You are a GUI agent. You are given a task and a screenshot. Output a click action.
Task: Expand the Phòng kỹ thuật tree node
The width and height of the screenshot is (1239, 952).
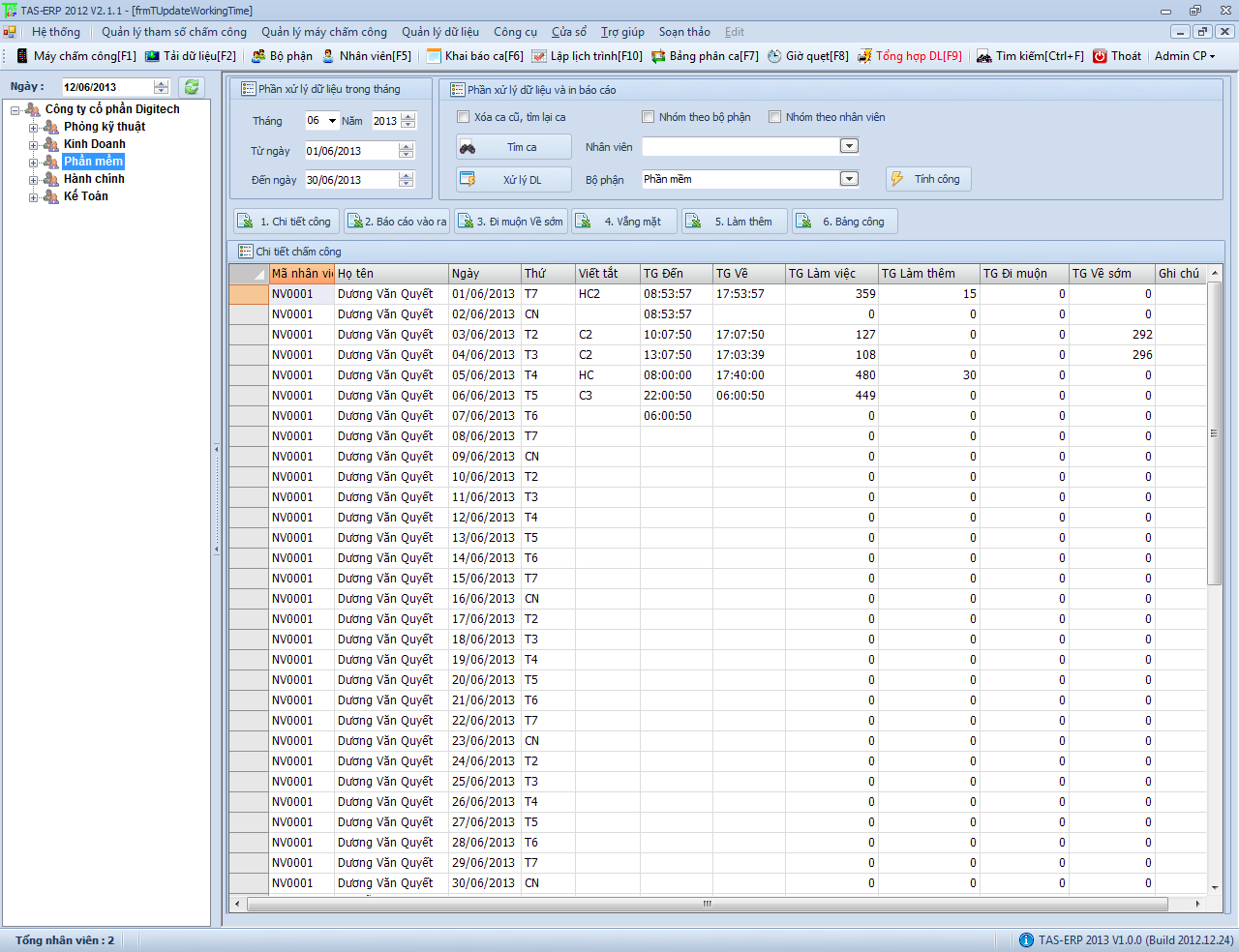pos(33,128)
